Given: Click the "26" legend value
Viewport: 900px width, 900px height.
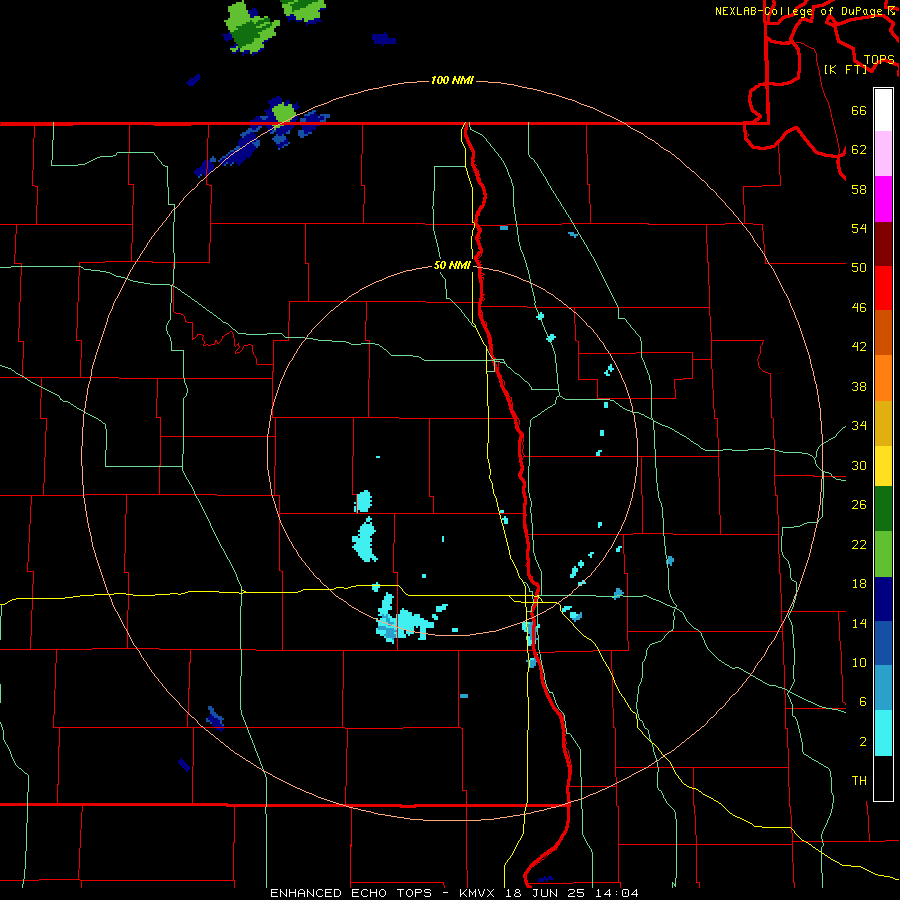Looking at the screenshot, I should [x=859, y=505].
